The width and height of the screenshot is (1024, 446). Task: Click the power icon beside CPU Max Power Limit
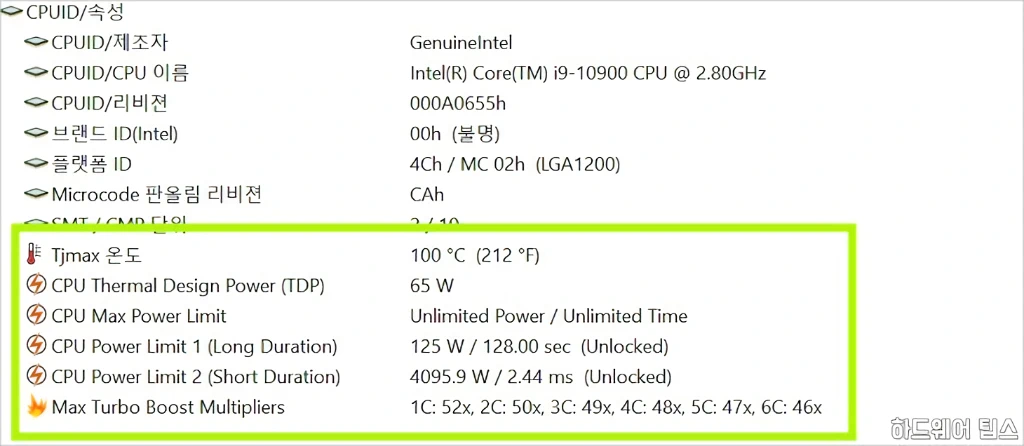[36, 316]
